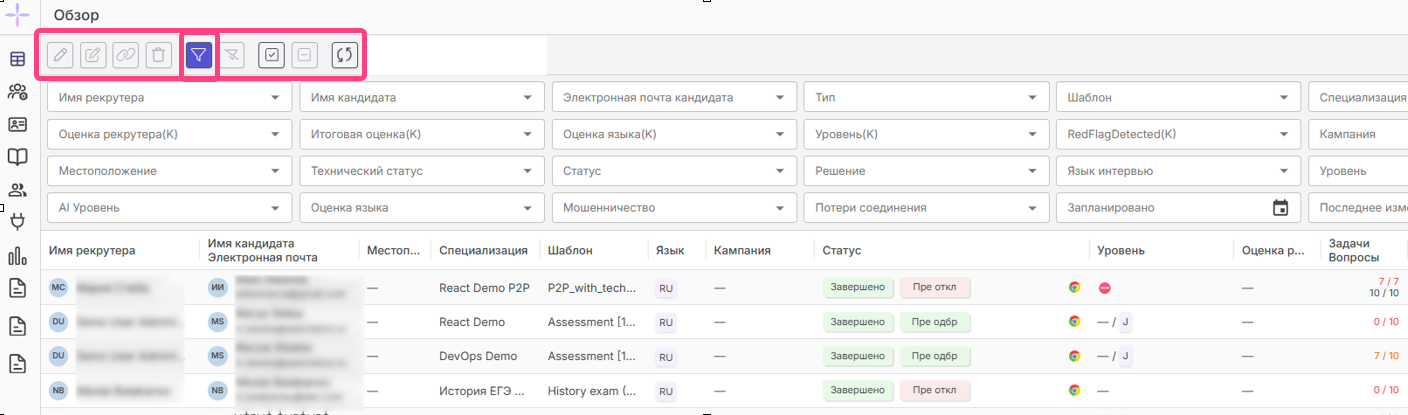Toggle the blue filter funnel button
The width and height of the screenshot is (1408, 415).
(199, 55)
